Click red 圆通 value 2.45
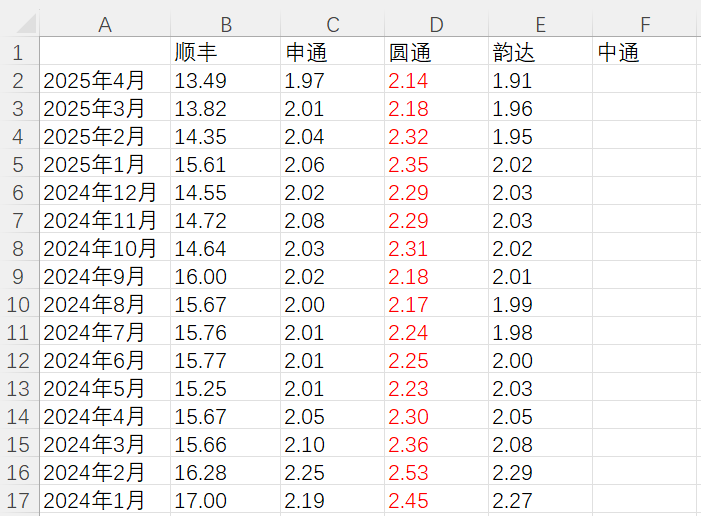This screenshot has width=701, height=516. coord(437,500)
